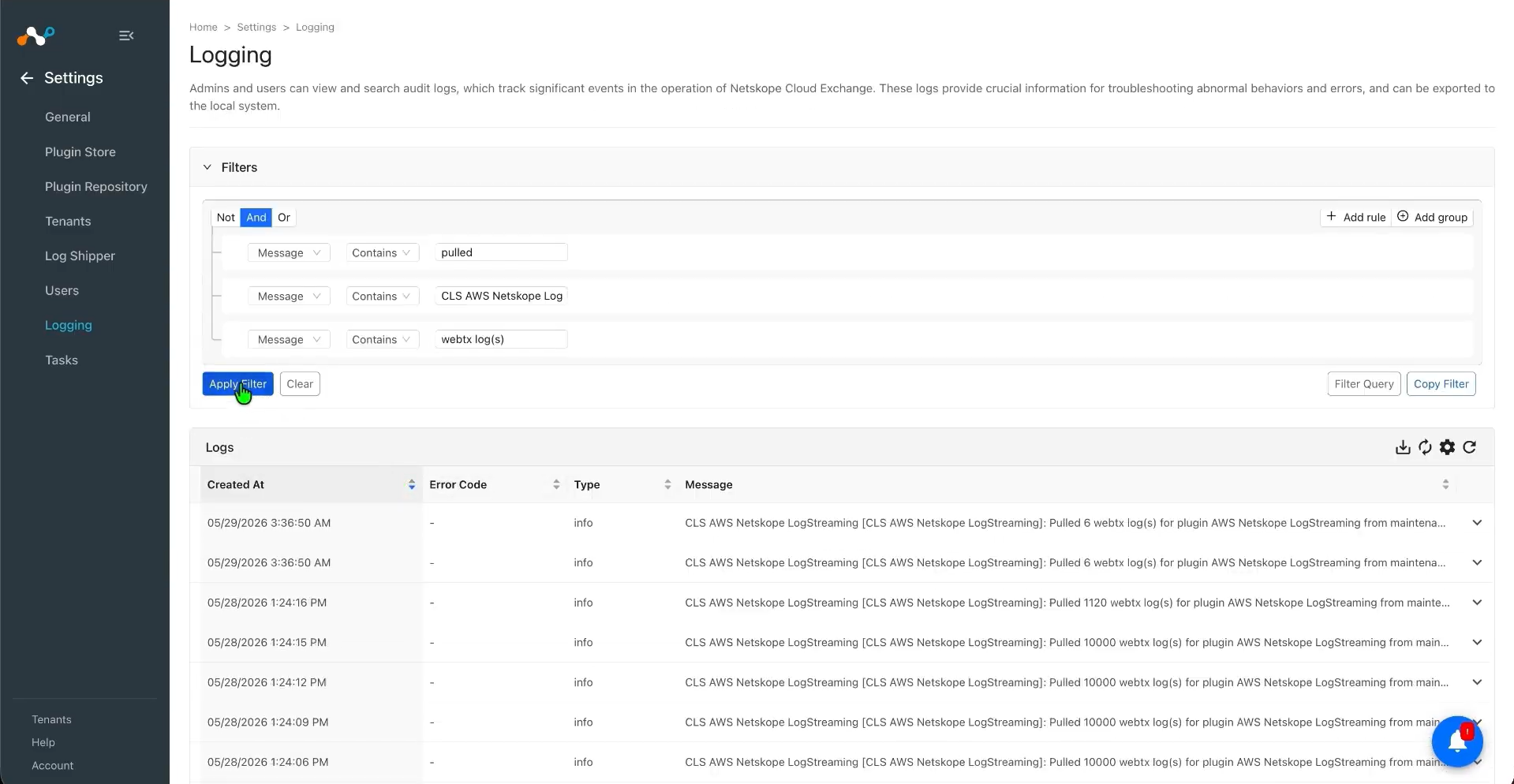The image size is (1514, 784).
Task: Open Contains operator dropdown for 'pulled' rule
Action: [x=382, y=253]
